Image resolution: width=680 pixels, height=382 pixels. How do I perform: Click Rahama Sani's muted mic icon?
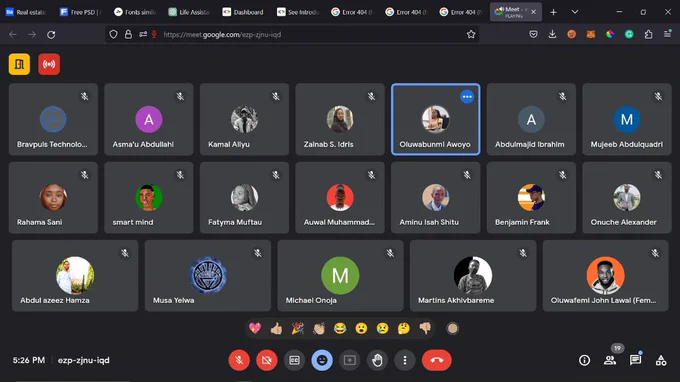pyautogui.click(x=85, y=175)
